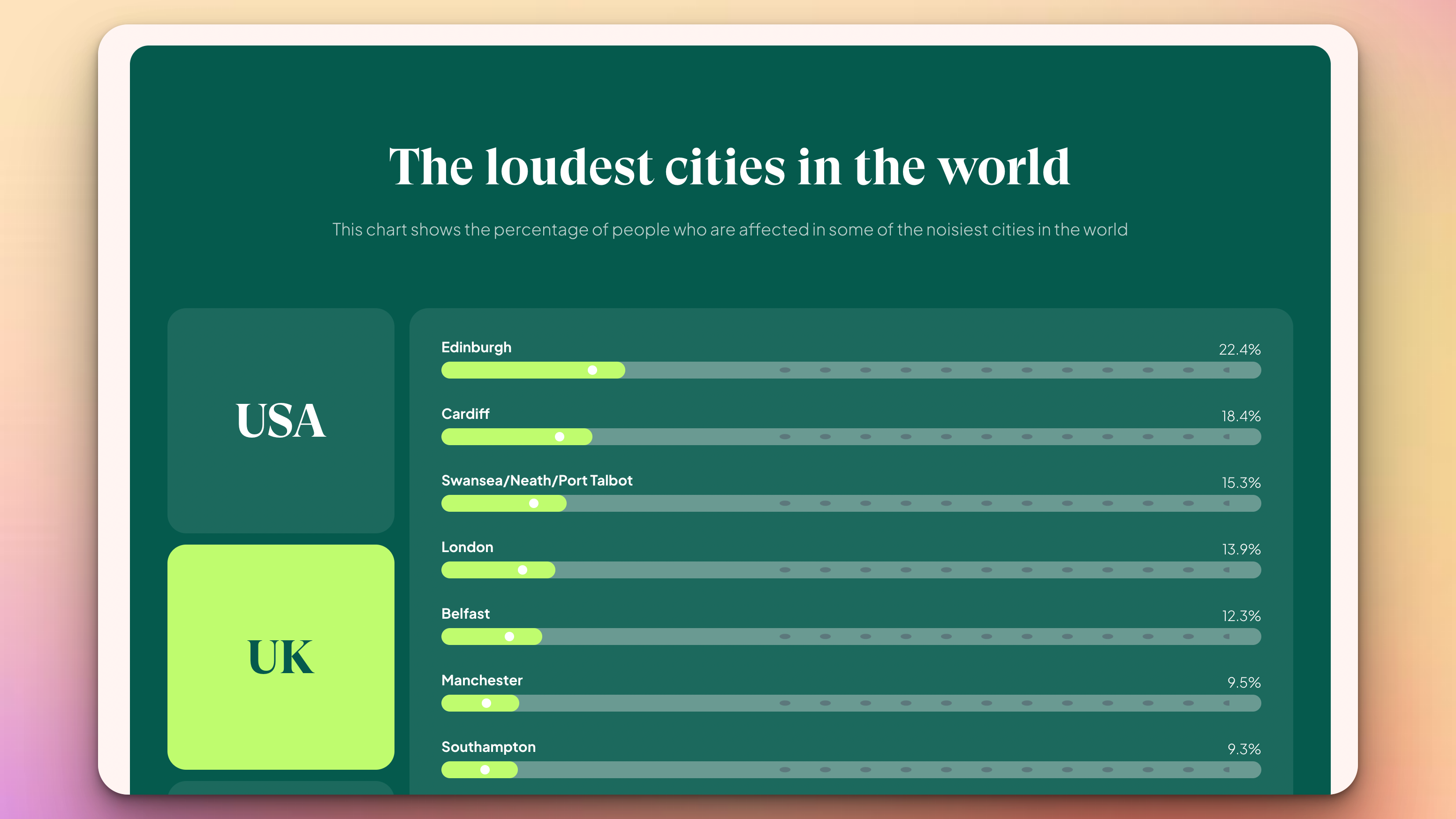Click the 18.4% value
1456x819 pixels.
(1241, 416)
